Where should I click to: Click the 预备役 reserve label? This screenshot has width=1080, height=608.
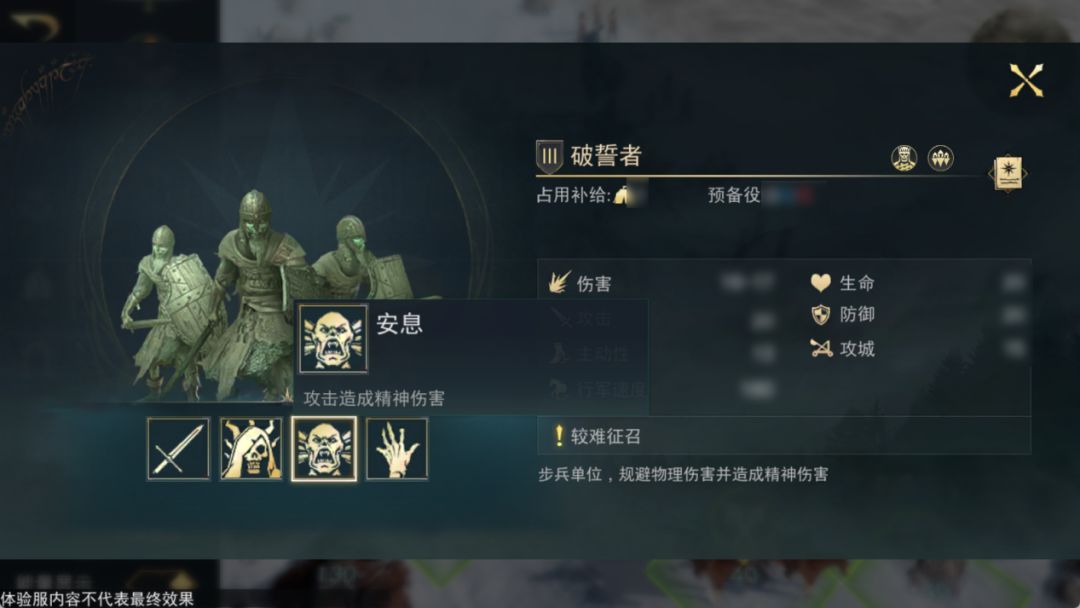point(734,195)
